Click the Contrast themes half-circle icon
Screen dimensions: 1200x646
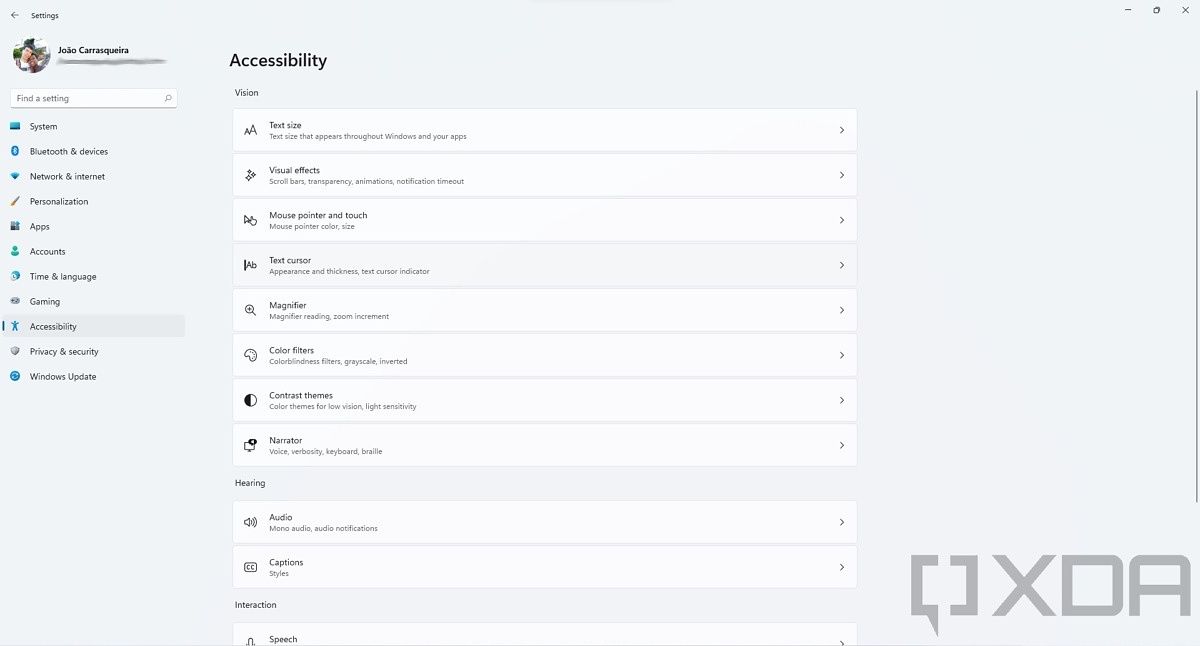point(250,400)
